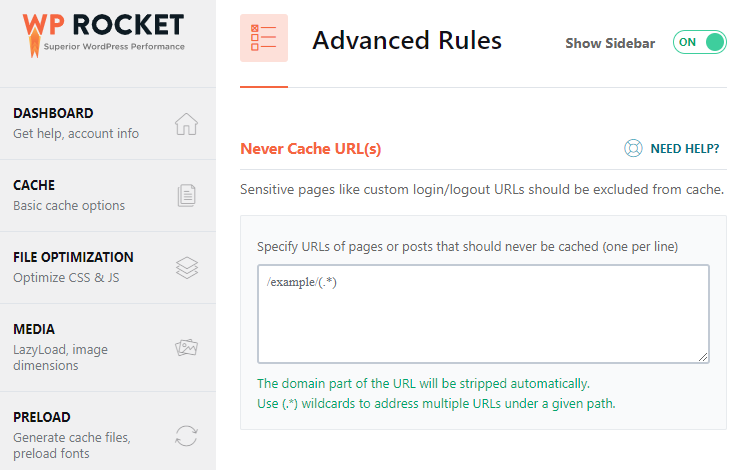Screen dimensions: 740x470
Task: Click the Dashboard home icon
Action: (x=186, y=124)
